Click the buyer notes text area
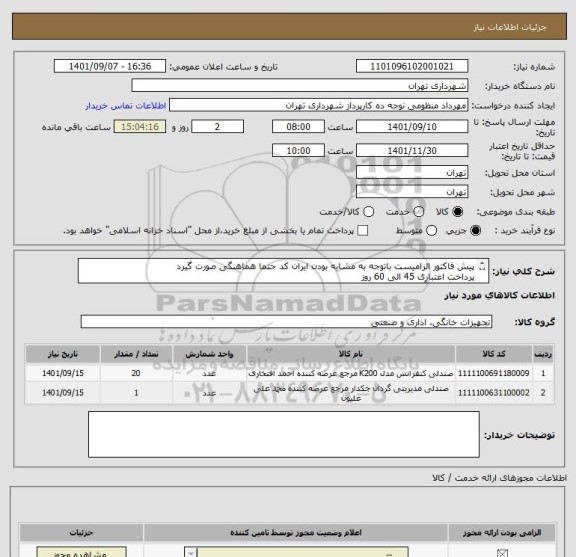The height and width of the screenshot is (557, 576). (x=284, y=434)
